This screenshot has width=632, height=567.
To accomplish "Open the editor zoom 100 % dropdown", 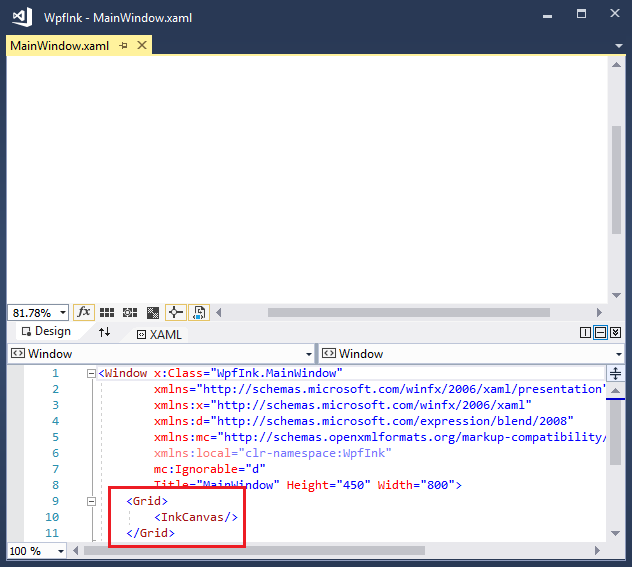I will (61, 551).
